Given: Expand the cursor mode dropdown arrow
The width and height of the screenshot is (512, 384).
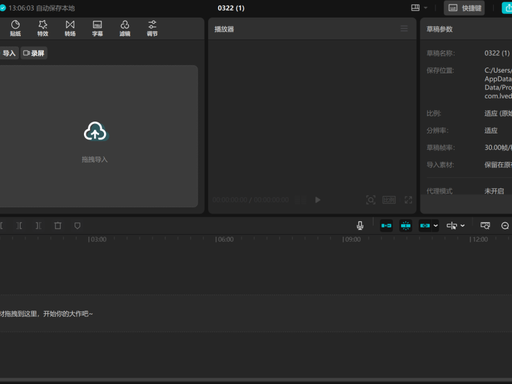Looking at the screenshot, I should tap(463, 226).
